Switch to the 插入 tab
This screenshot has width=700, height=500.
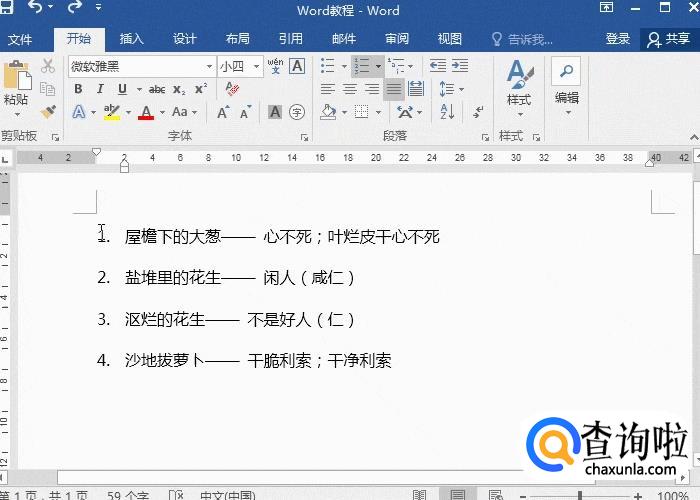[x=131, y=39]
